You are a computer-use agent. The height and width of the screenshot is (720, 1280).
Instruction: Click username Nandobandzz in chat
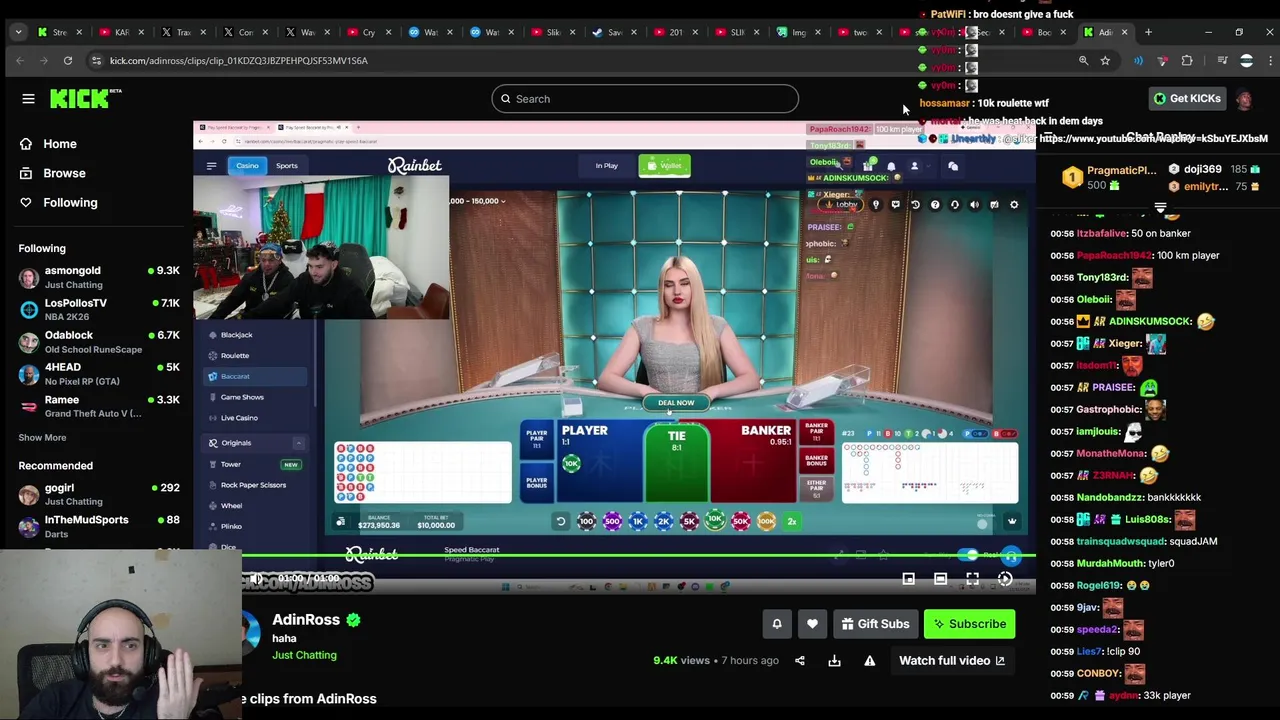[x=1108, y=497]
